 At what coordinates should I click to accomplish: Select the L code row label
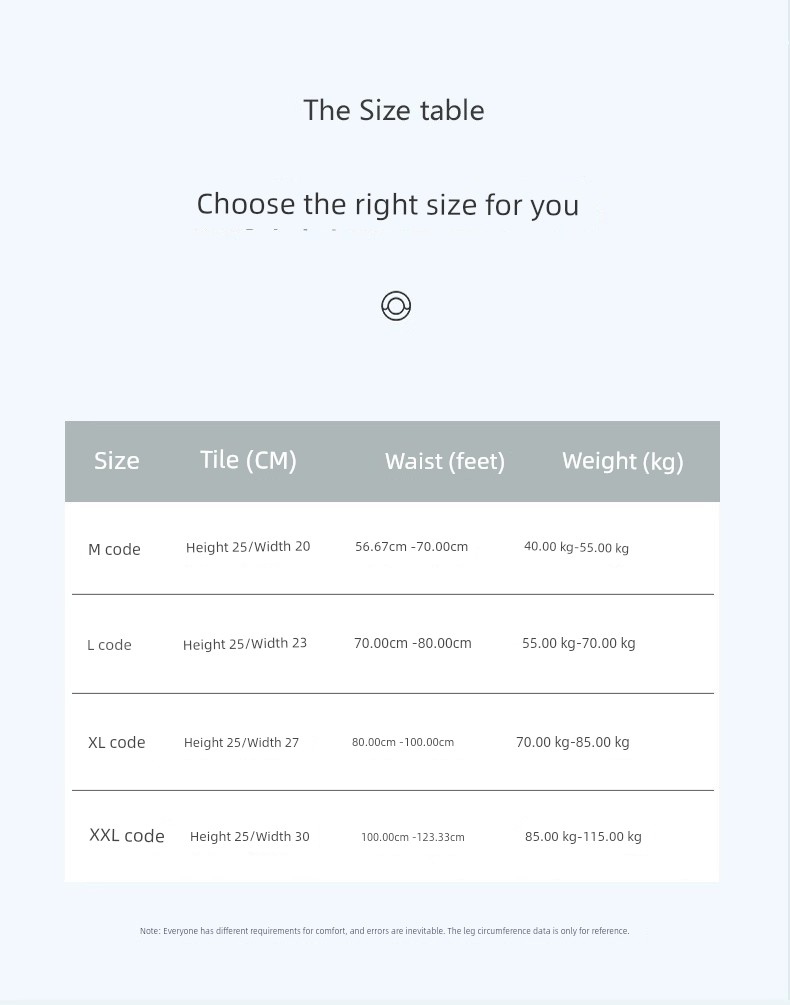point(110,645)
